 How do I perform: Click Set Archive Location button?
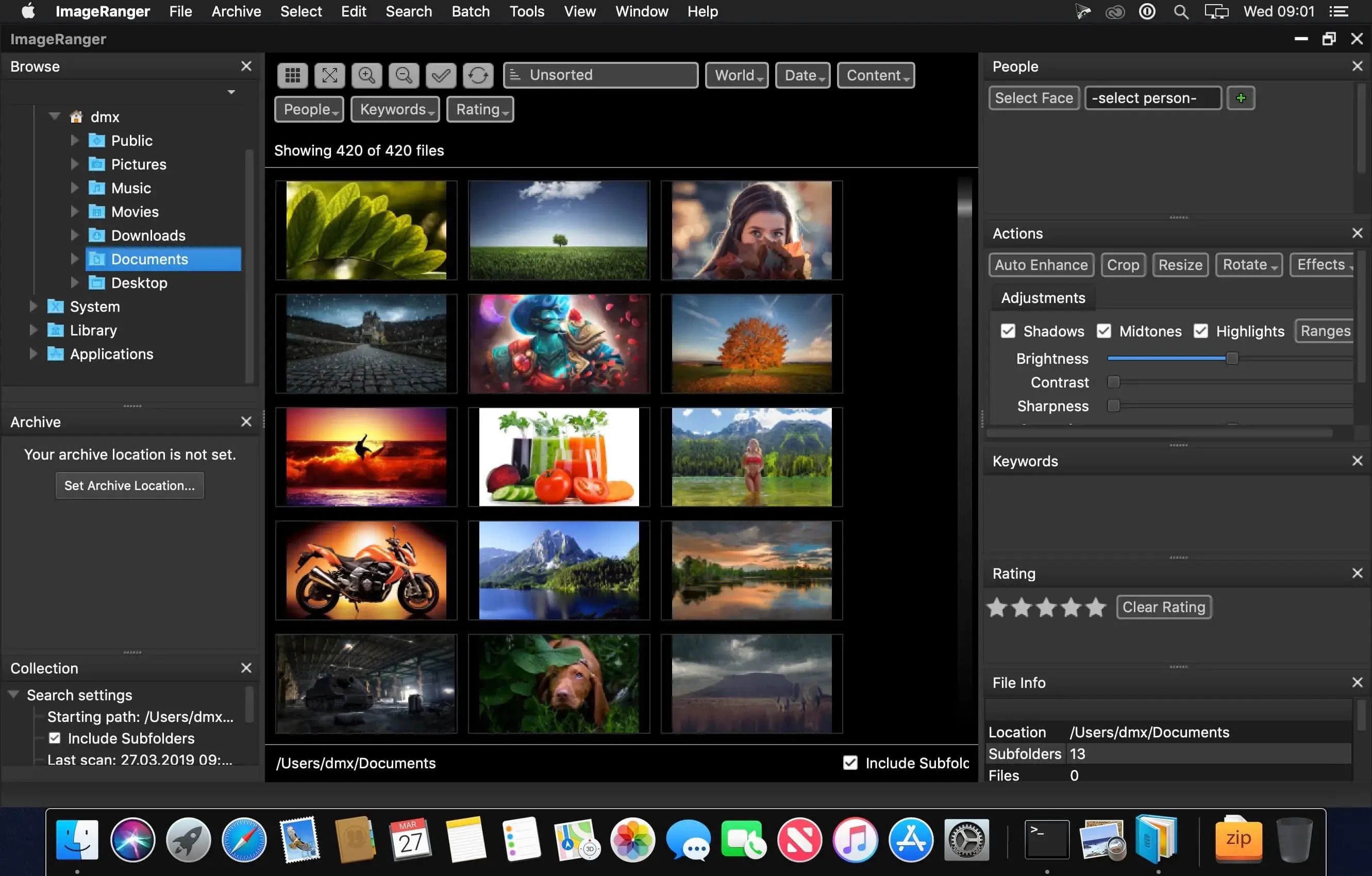pyautogui.click(x=129, y=485)
